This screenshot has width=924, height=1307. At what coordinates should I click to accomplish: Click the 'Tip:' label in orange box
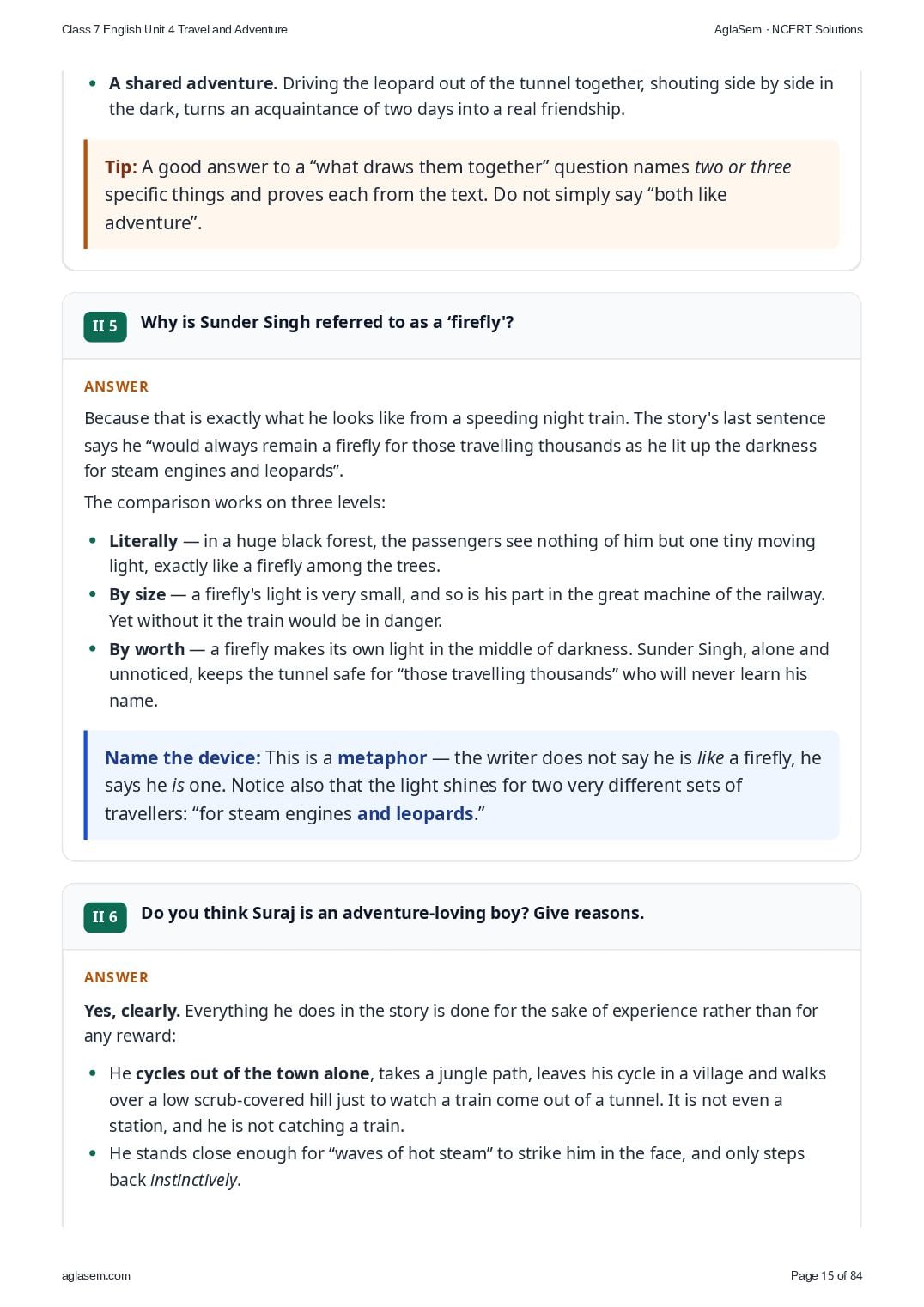point(121,167)
